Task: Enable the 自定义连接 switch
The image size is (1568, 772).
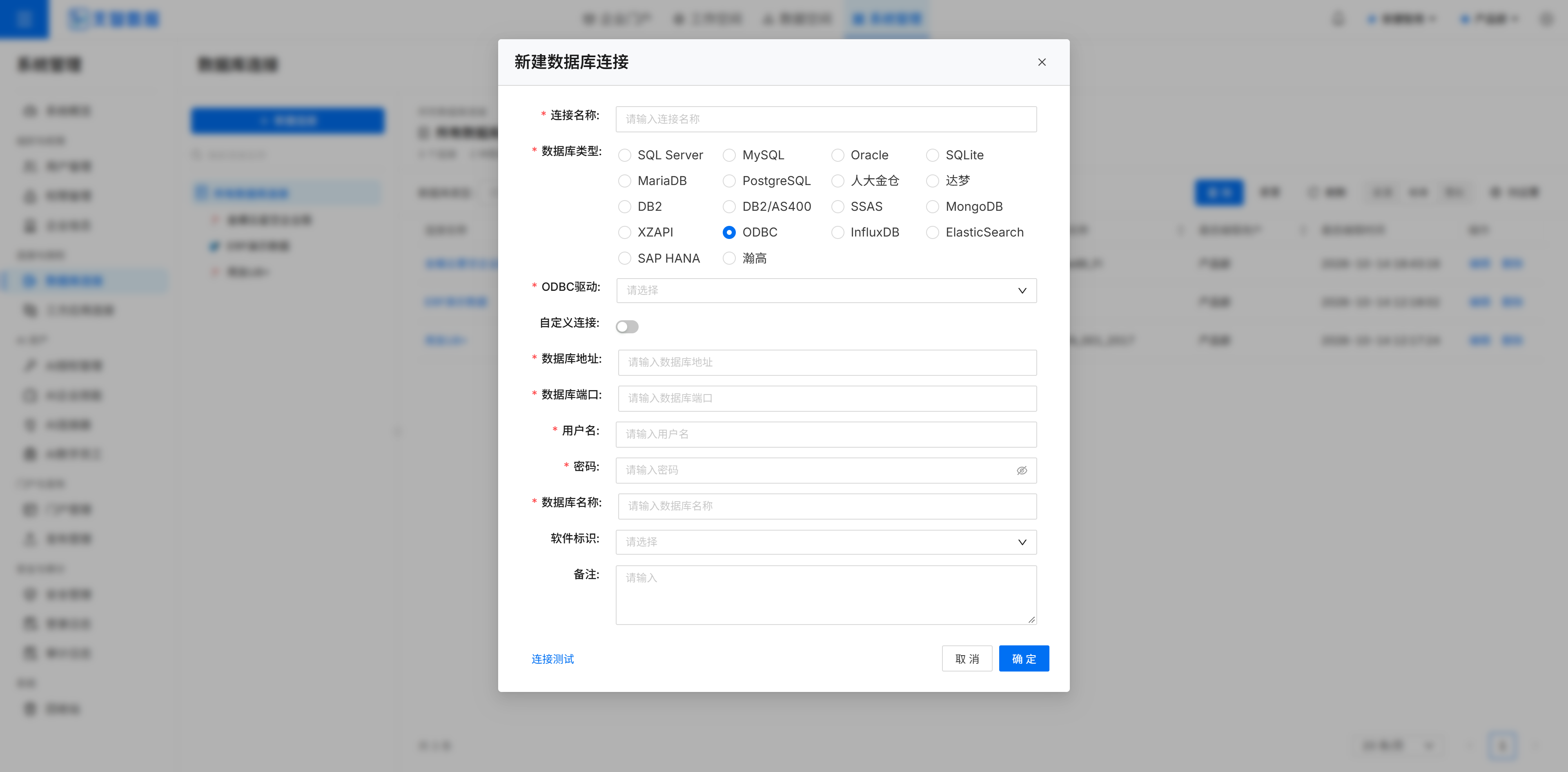Action: tap(627, 327)
